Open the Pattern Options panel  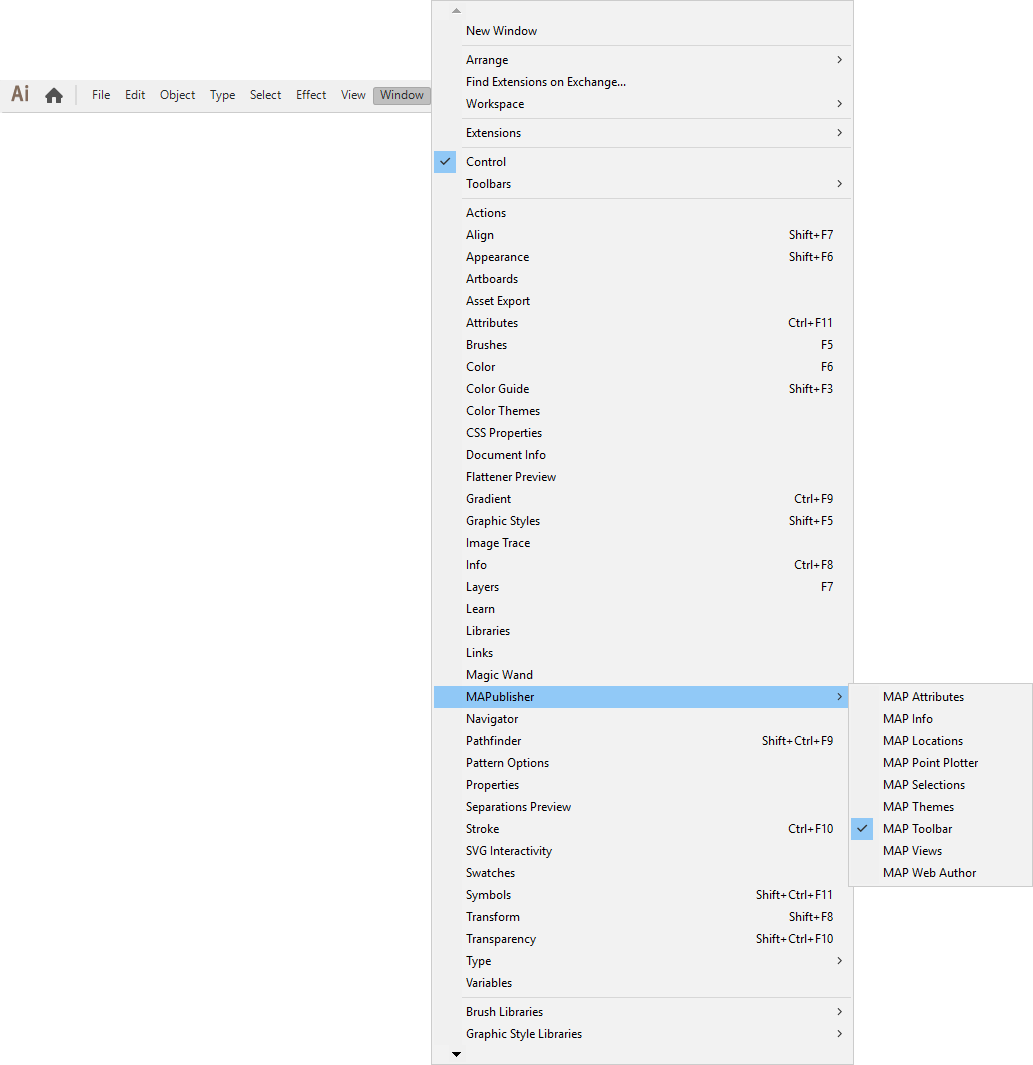(x=642, y=763)
